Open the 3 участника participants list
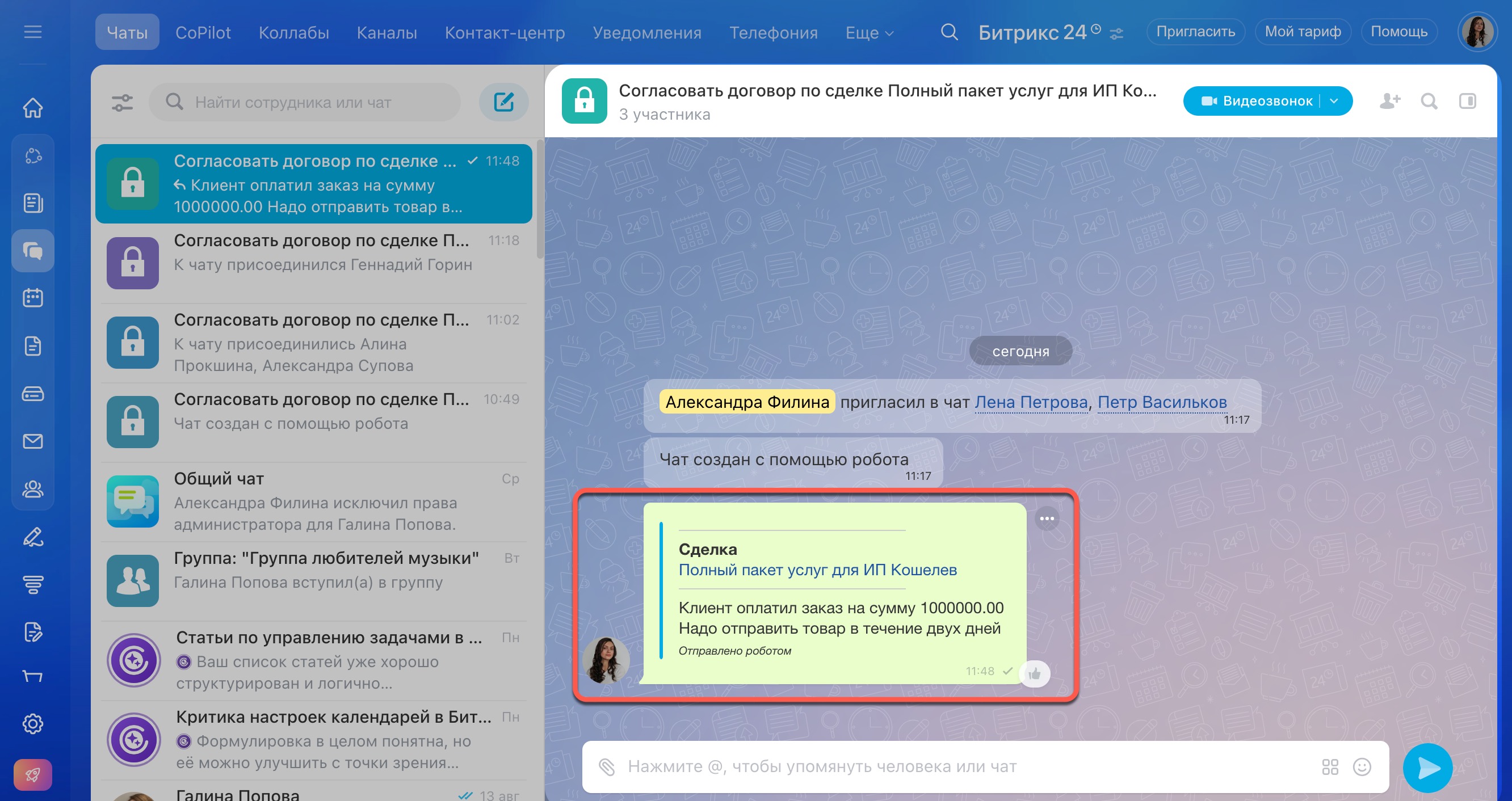The height and width of the screenshot is (801, 1512). pyautogui.click(x=665, y=115)
